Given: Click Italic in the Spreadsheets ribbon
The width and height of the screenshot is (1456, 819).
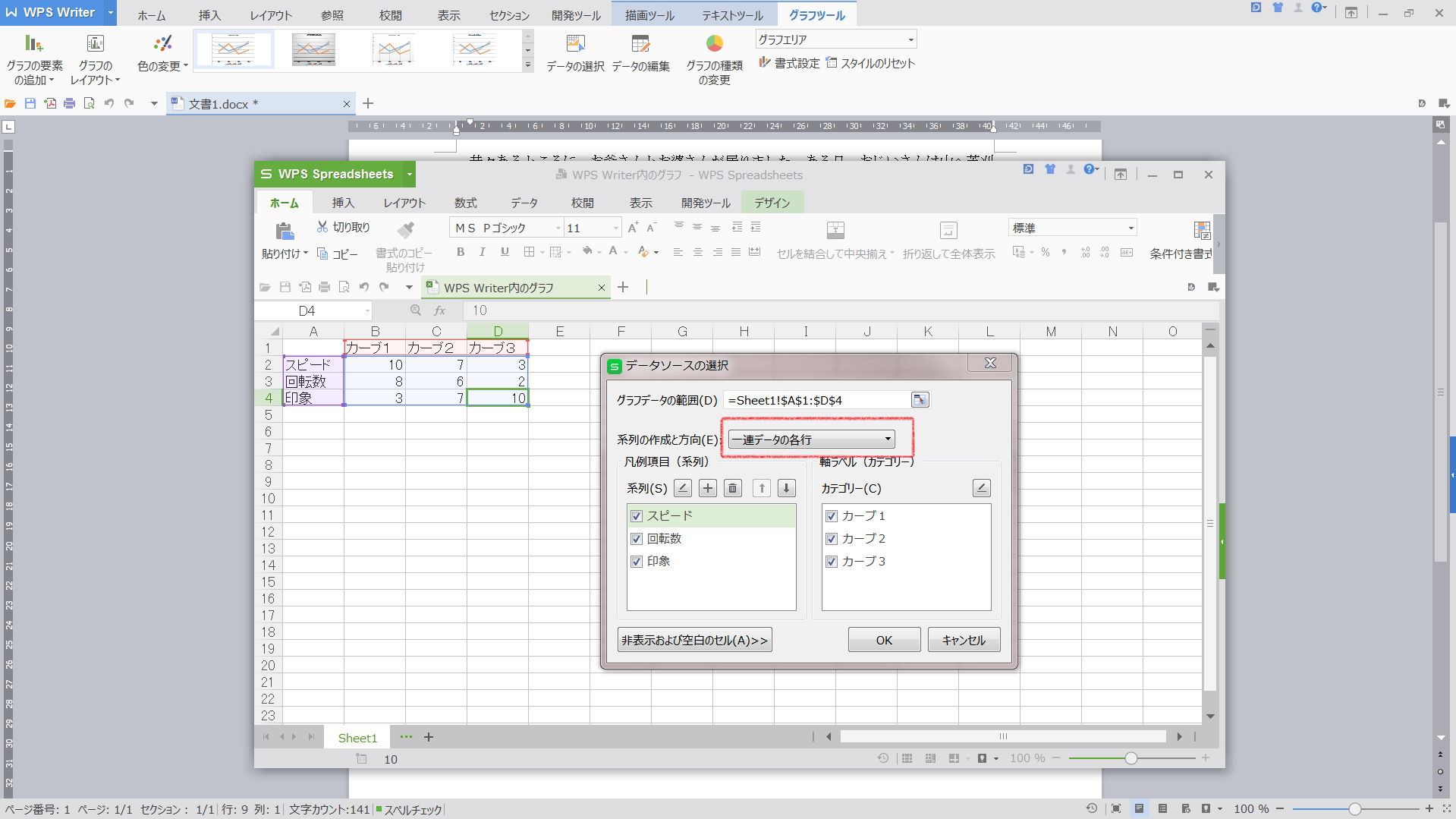Looking at the screenshot, I should click(x=482, y=252).
